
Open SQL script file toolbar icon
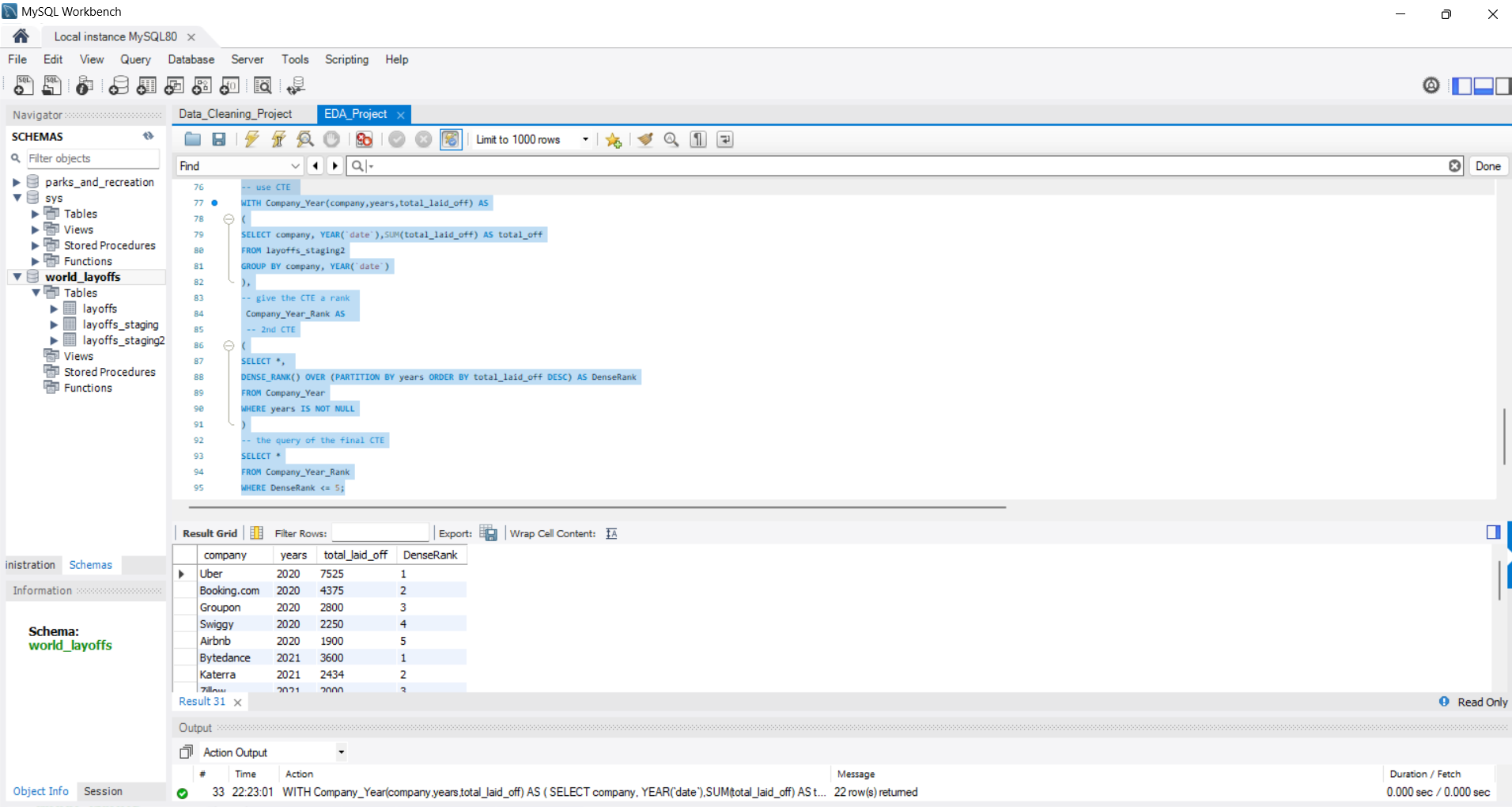51,85
